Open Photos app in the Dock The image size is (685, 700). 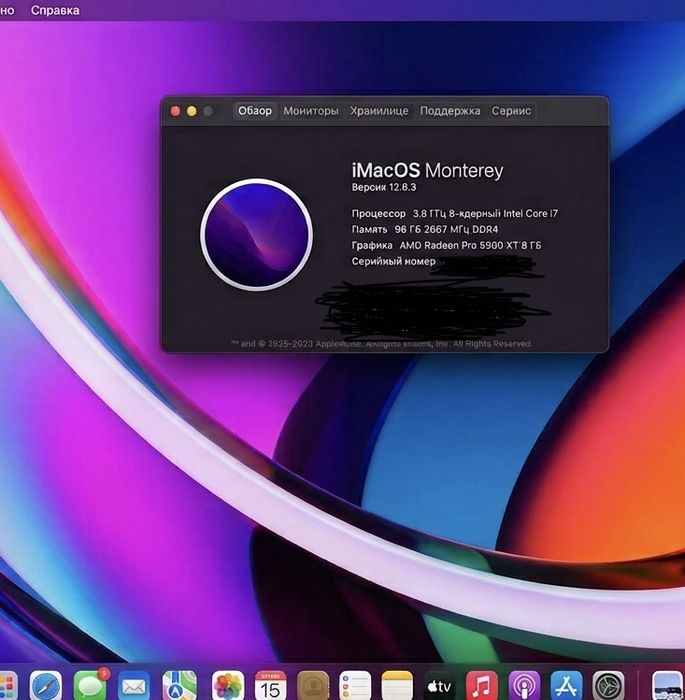tap(228, 686)
